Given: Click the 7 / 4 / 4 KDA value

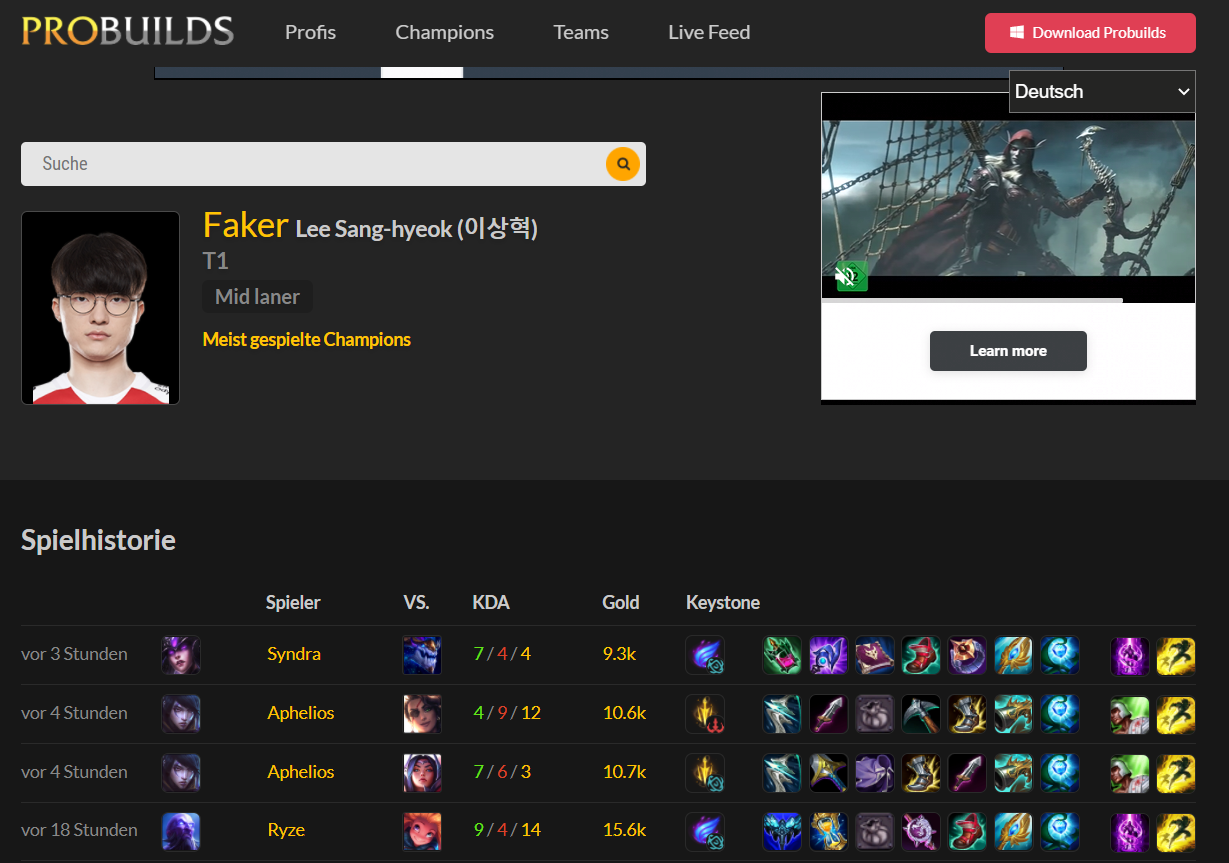Looking at the screenshot, I should coord(502,654).
